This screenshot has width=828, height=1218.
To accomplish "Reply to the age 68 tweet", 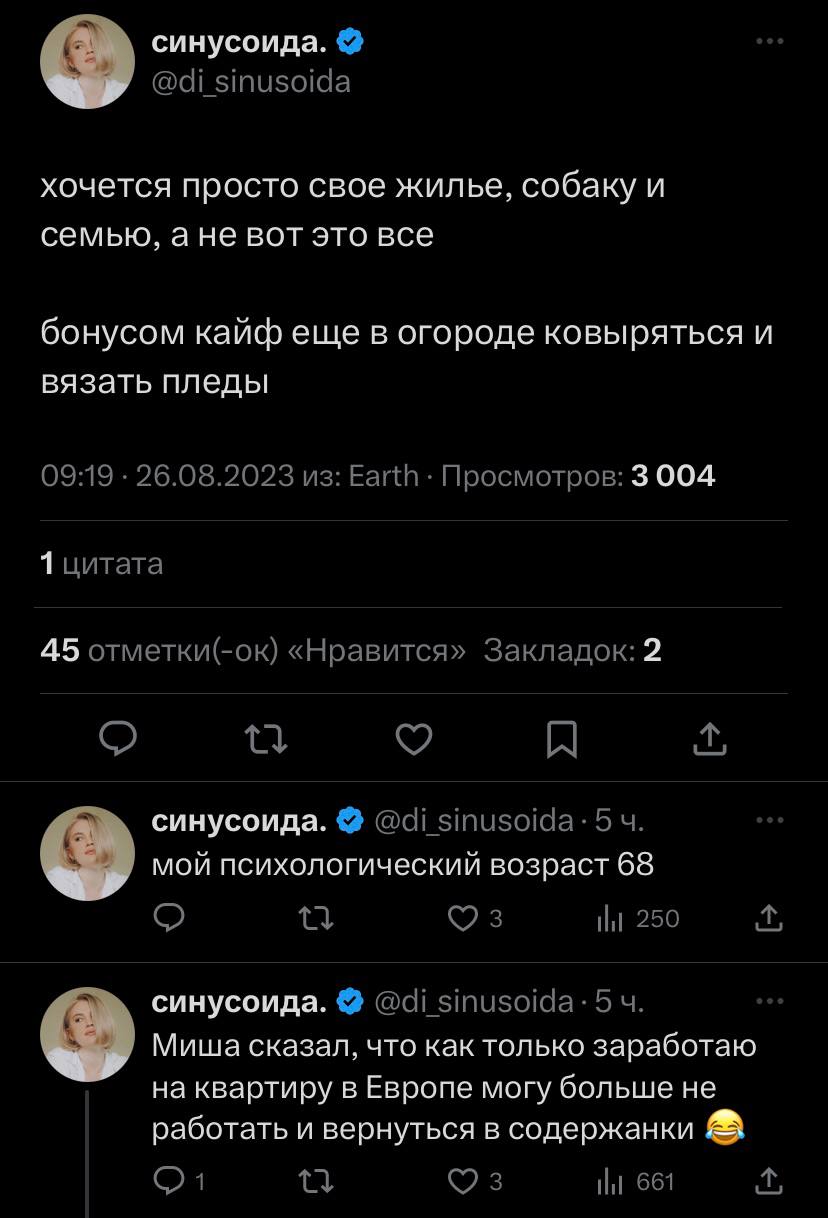I will 171,918.
